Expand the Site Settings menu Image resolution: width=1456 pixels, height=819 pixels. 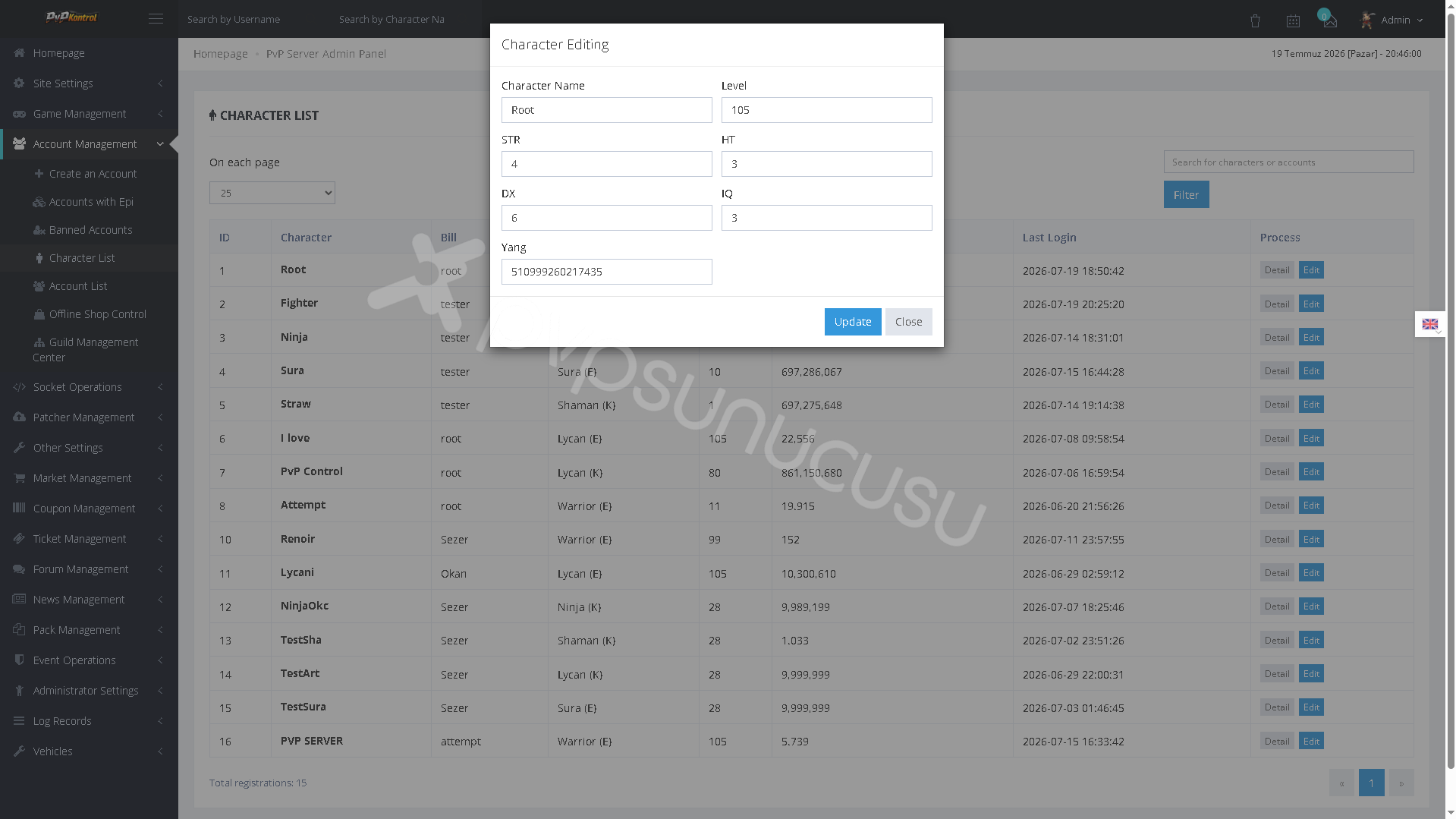click(x=89, y=83)
